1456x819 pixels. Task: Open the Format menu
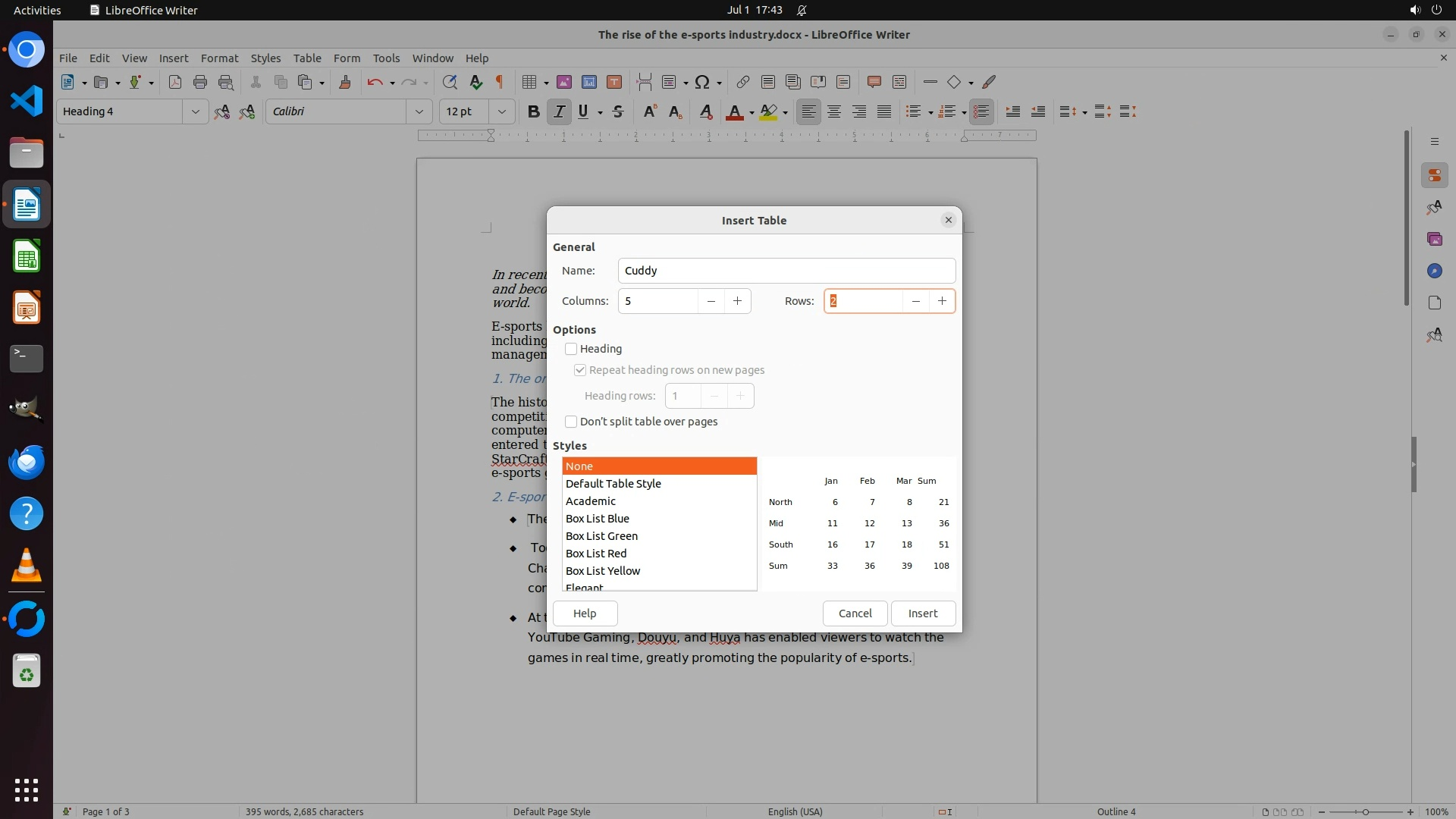click(x=219, y=58)
